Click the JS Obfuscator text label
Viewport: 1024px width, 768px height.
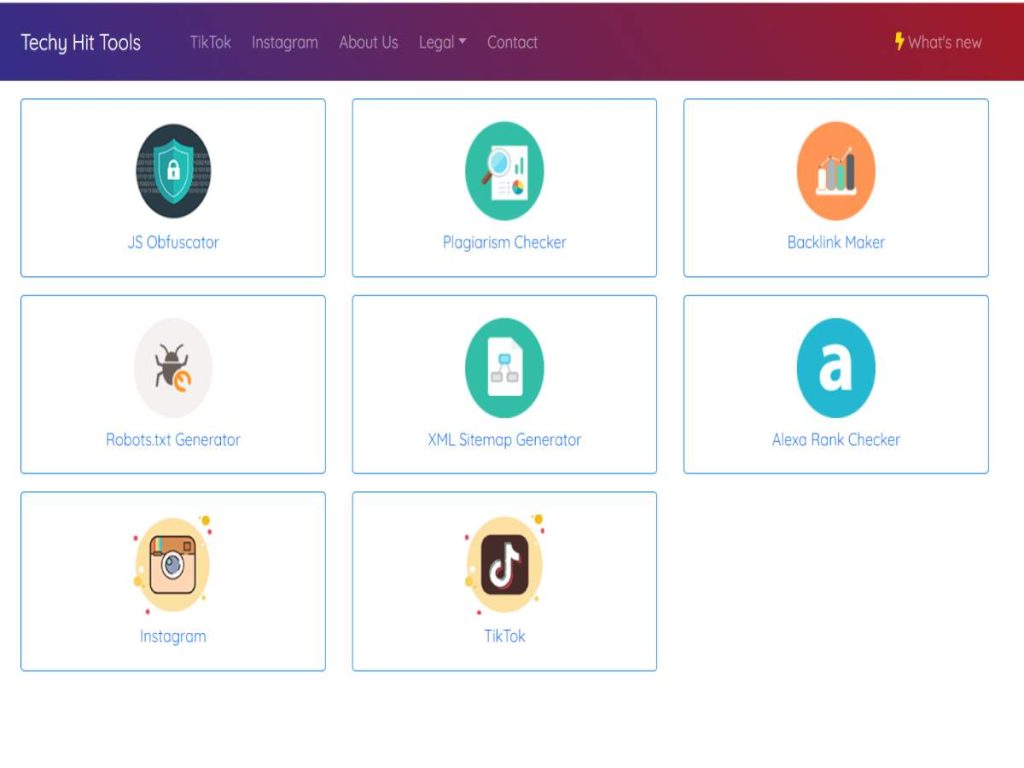point(173,241)
